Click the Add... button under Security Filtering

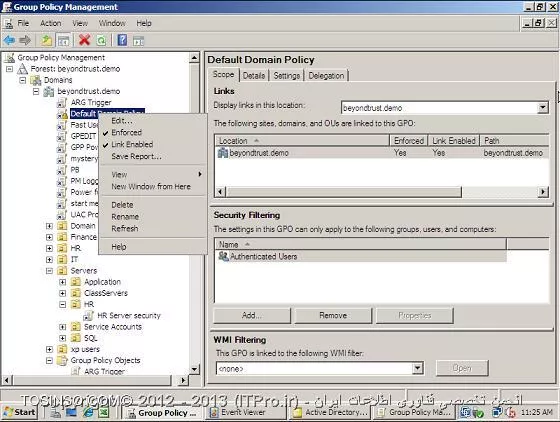[x=252, y=316]
